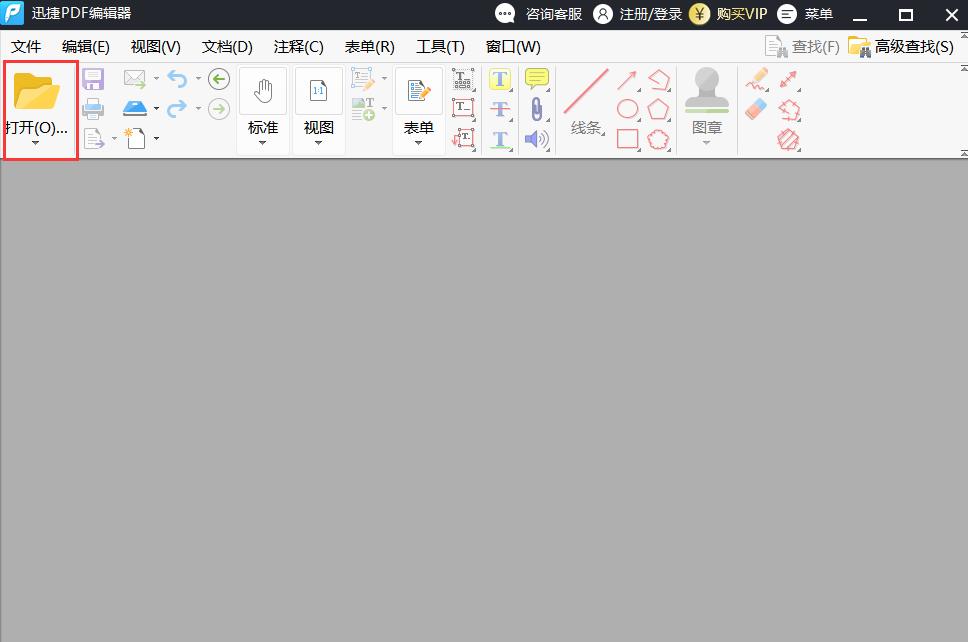968x642 pixels.
Task: Expand the email icon dropdown arrow
Action: [156, 78]
